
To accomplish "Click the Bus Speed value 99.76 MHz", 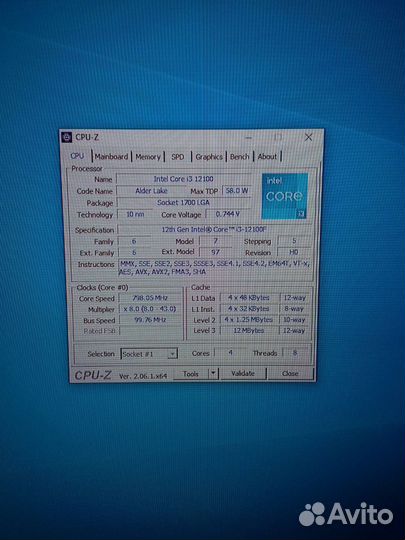I will point(150,320).
